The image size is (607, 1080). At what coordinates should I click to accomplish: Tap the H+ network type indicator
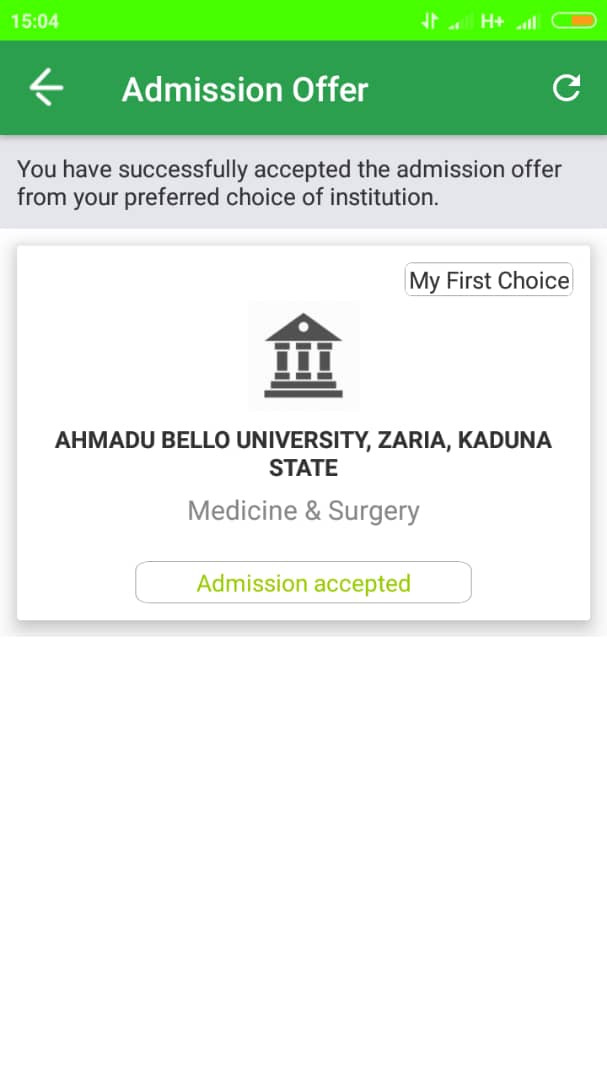point(492,21)
